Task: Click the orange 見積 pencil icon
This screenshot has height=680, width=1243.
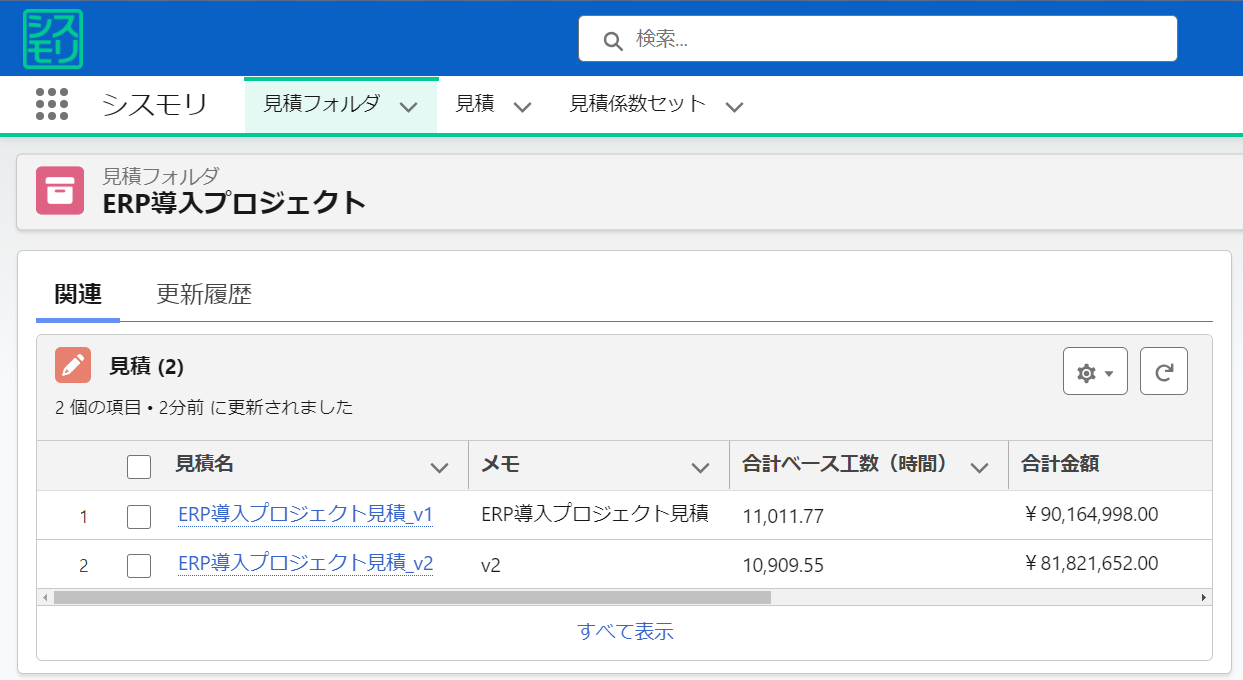Action: click(x=73, y=366)
